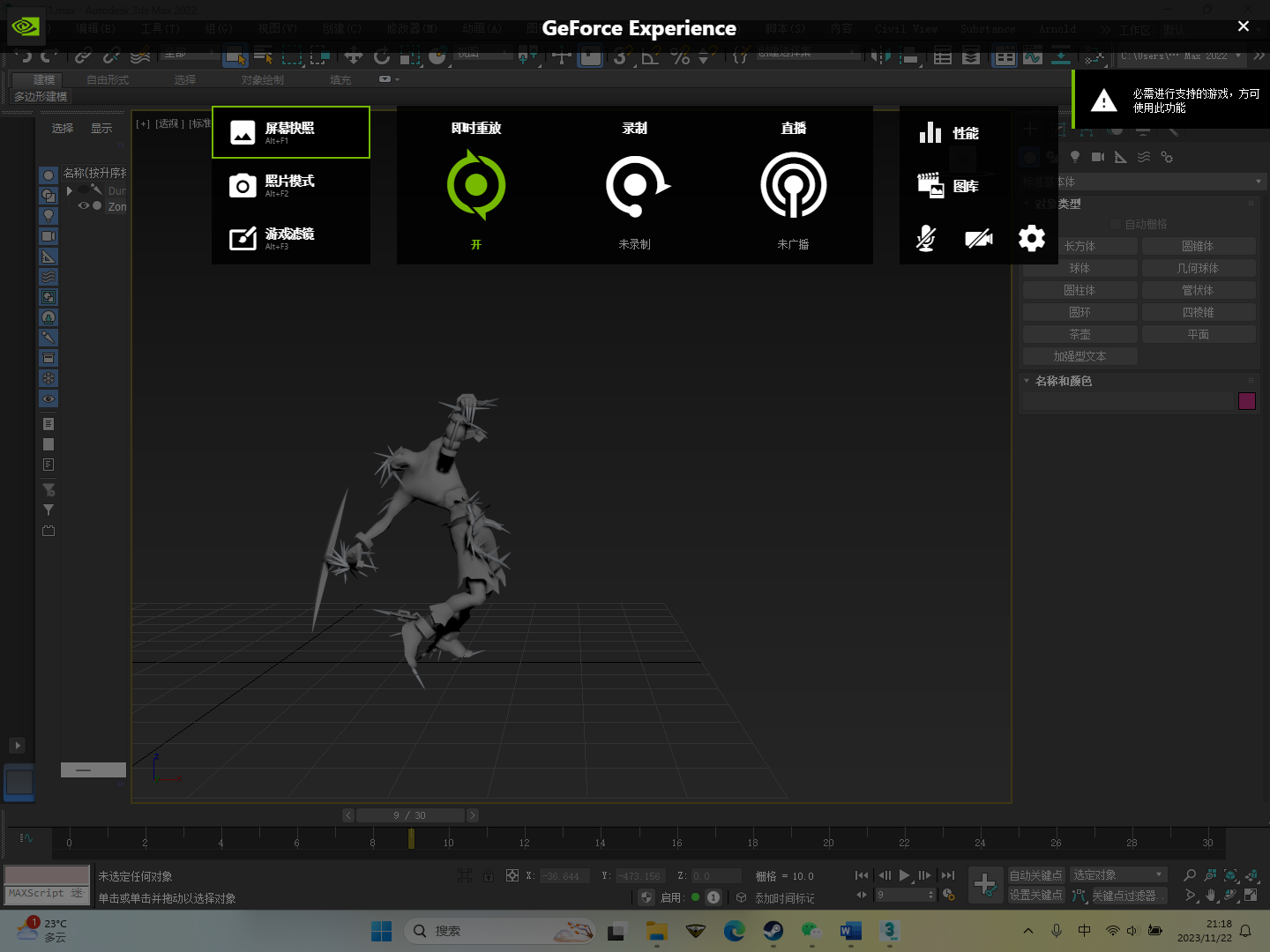Screen dimensions: 1270x952
Task: Open the Performance bar chart panel
Action: click(x=949, y=133)
